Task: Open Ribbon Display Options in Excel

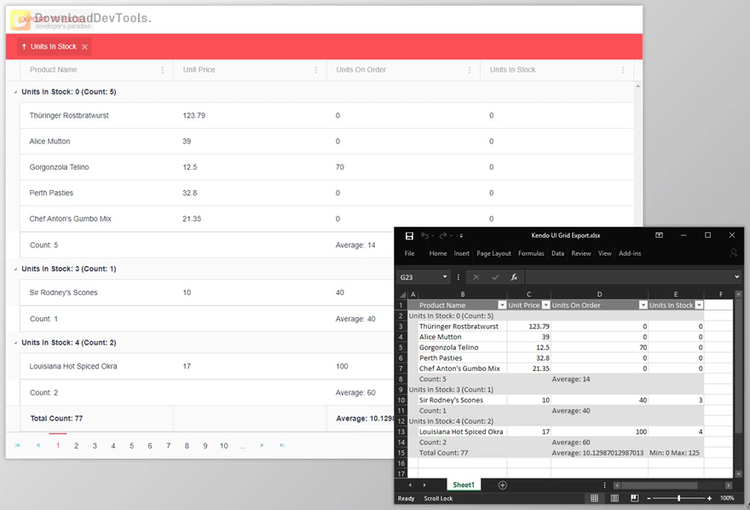Action: [x=659, y=235]
